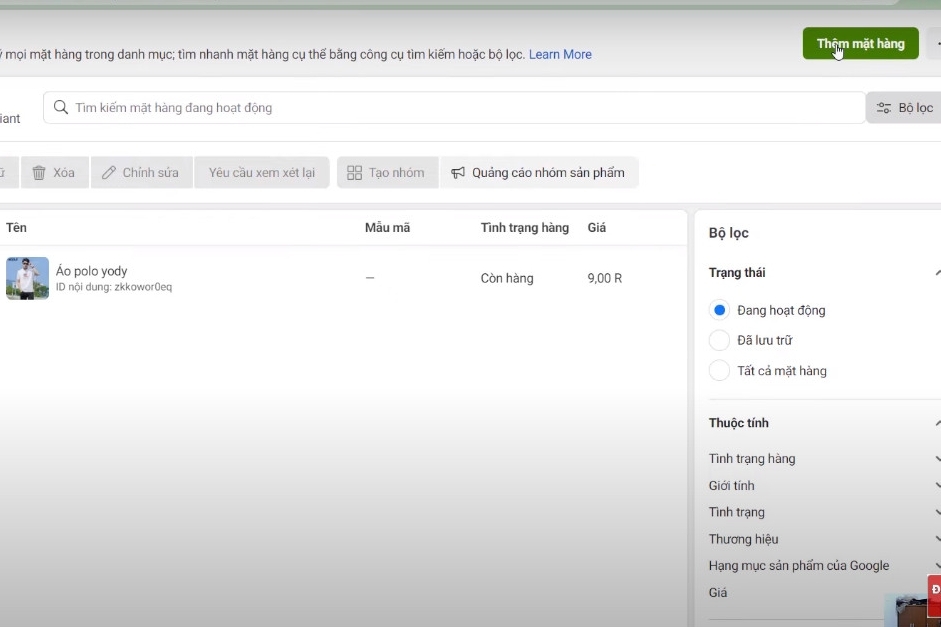Click the Tên column header
The height and width of the screenshot is (627, 941).
(x=16, y=227)
